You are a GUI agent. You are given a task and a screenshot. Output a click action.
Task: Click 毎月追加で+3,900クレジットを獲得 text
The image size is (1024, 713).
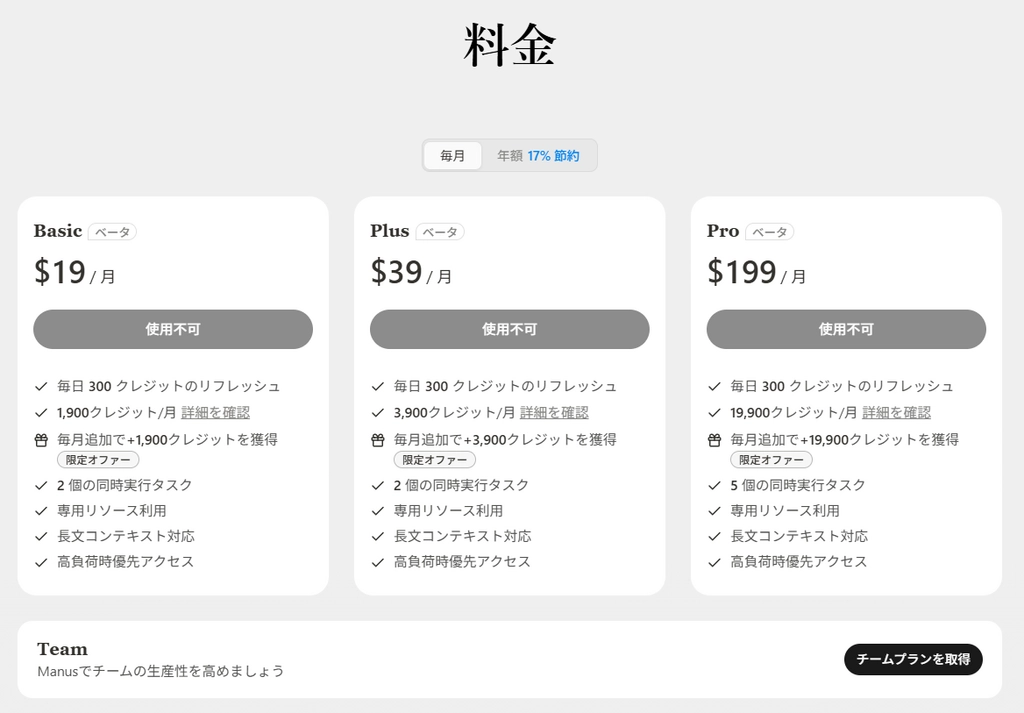(x=505, y=439)
